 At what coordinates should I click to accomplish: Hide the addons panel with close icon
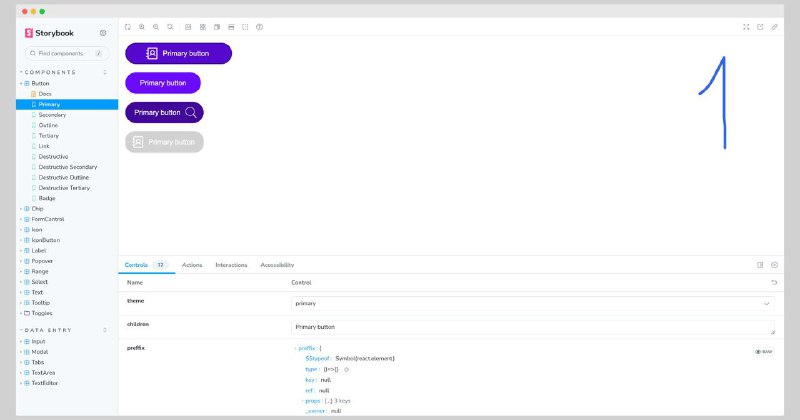coord(774,265)
